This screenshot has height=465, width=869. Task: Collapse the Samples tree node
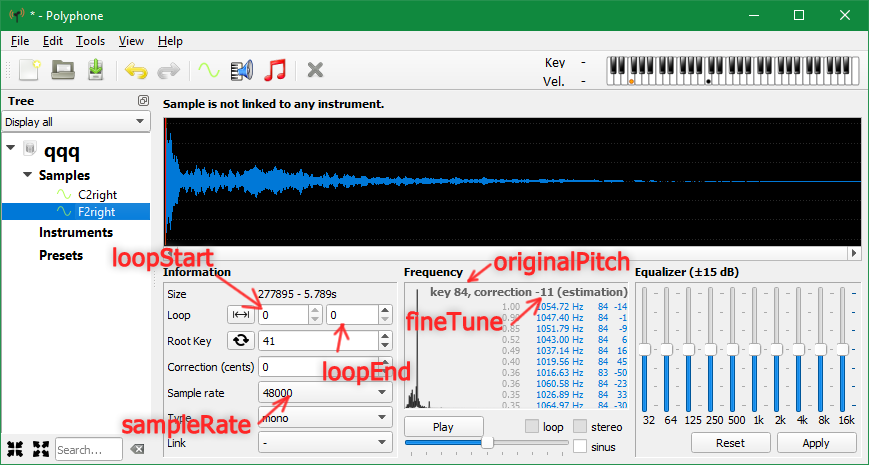point(28,175)
